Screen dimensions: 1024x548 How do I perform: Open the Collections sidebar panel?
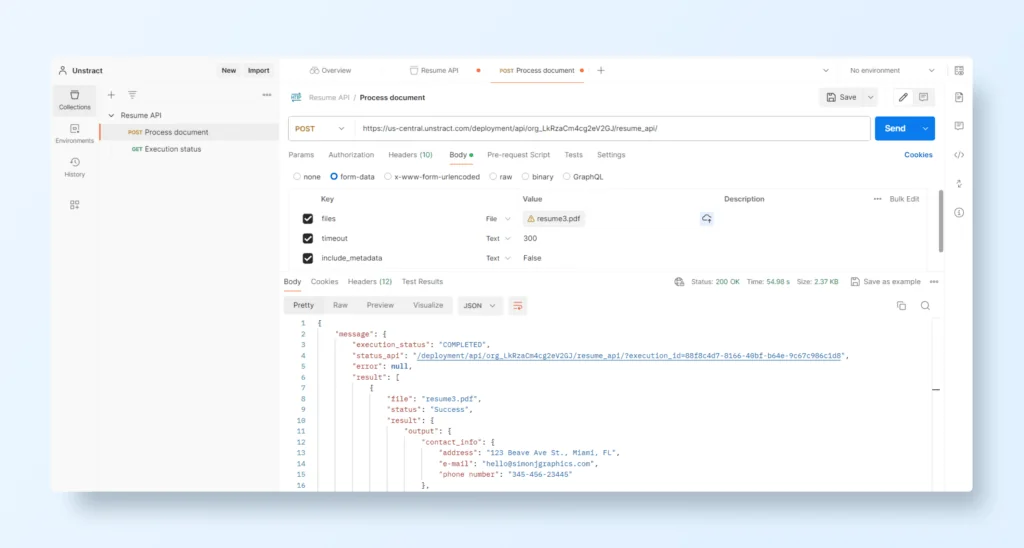pyautogui.click(x=74, y=100)
